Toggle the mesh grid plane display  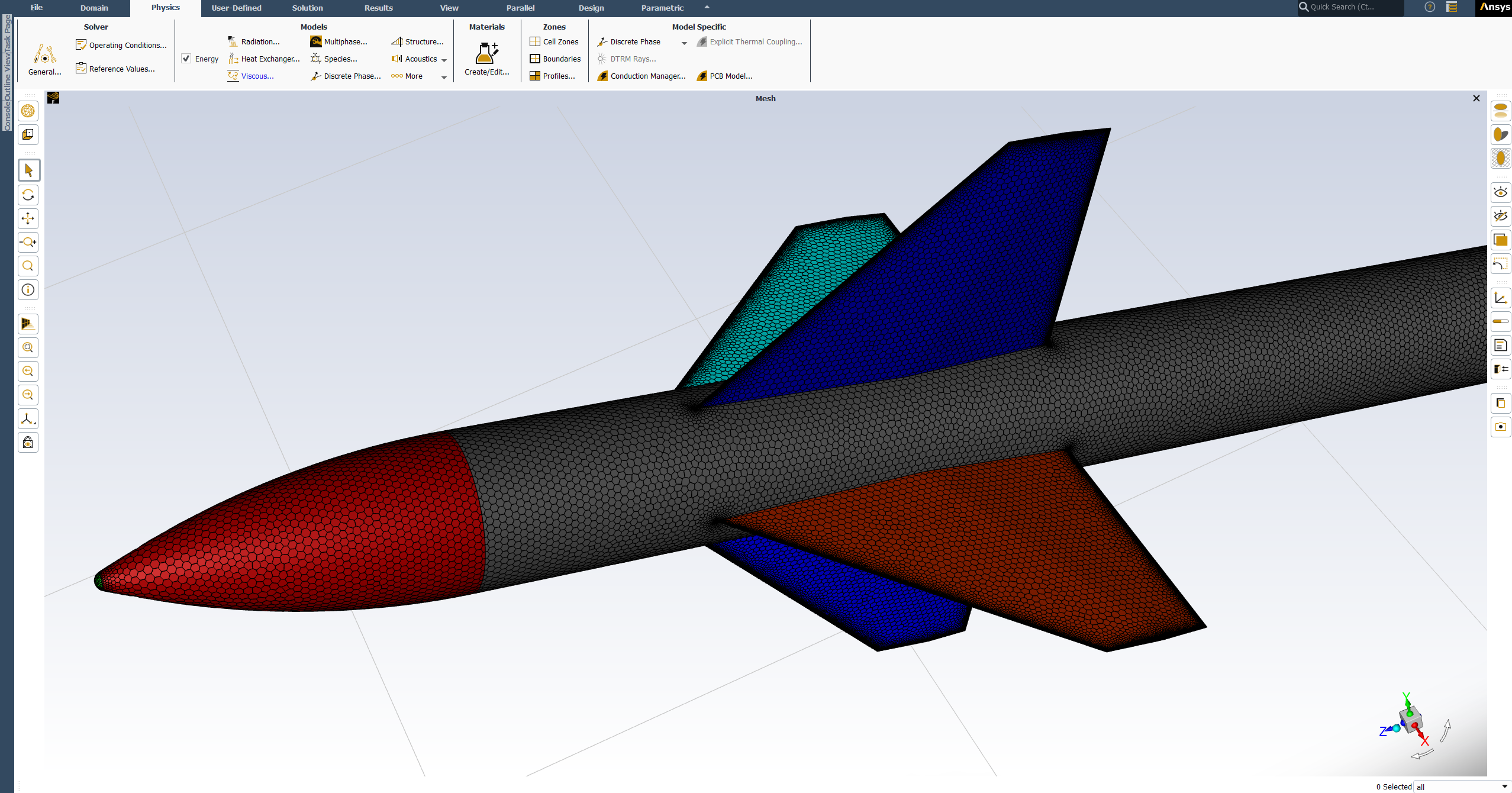tap(1501, 158)
